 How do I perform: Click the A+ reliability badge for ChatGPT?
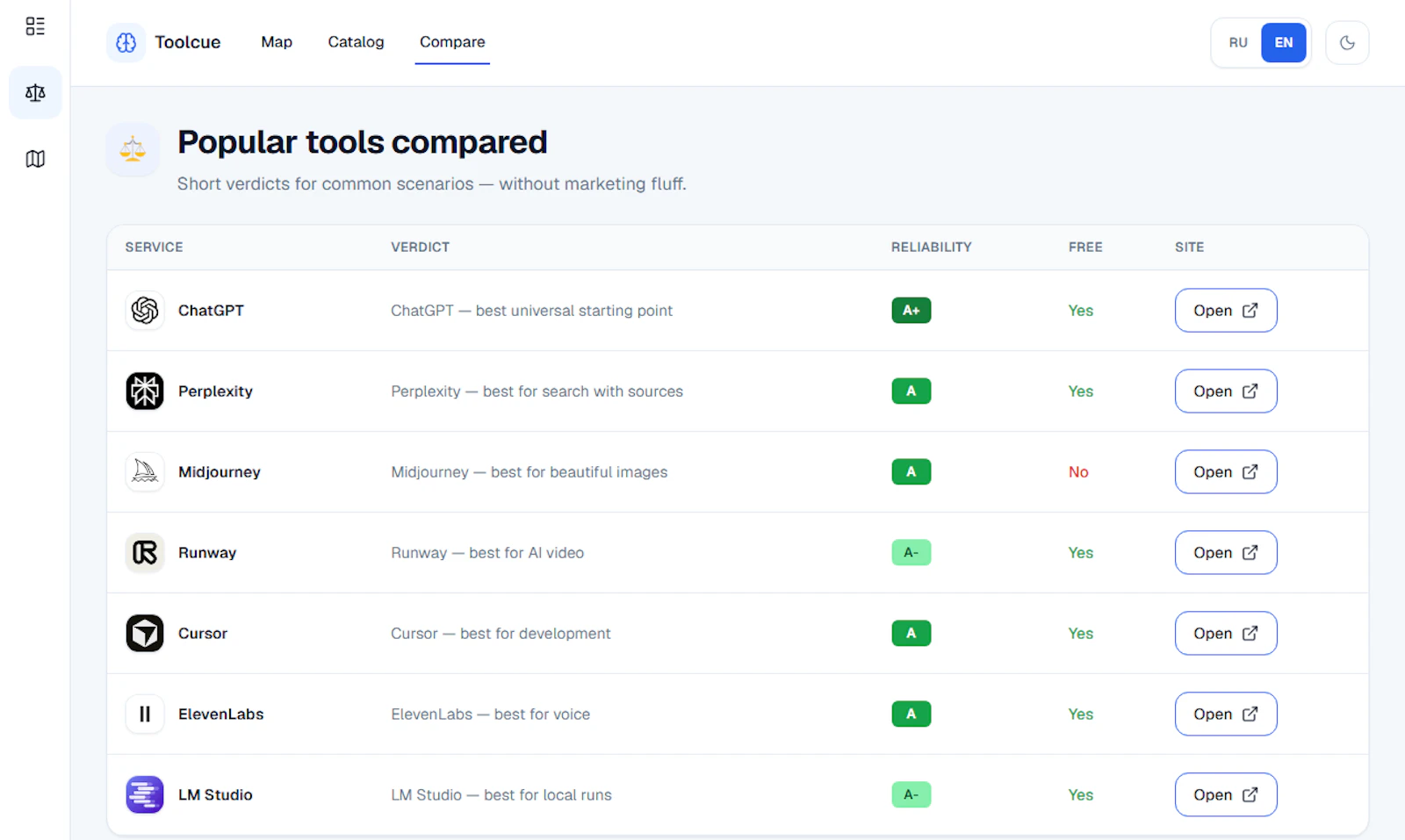[x=911, y=310]
